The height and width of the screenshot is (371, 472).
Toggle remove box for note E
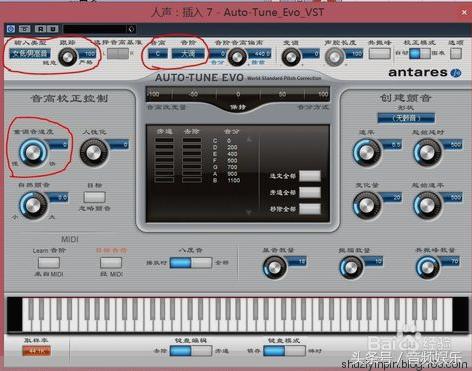tap(192, 154)
